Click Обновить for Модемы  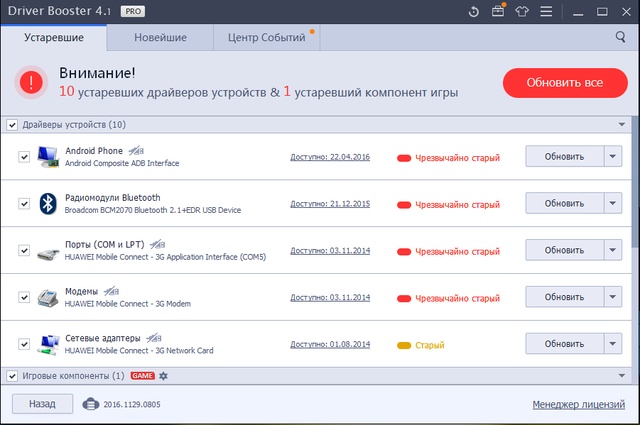tap(564, 297)
